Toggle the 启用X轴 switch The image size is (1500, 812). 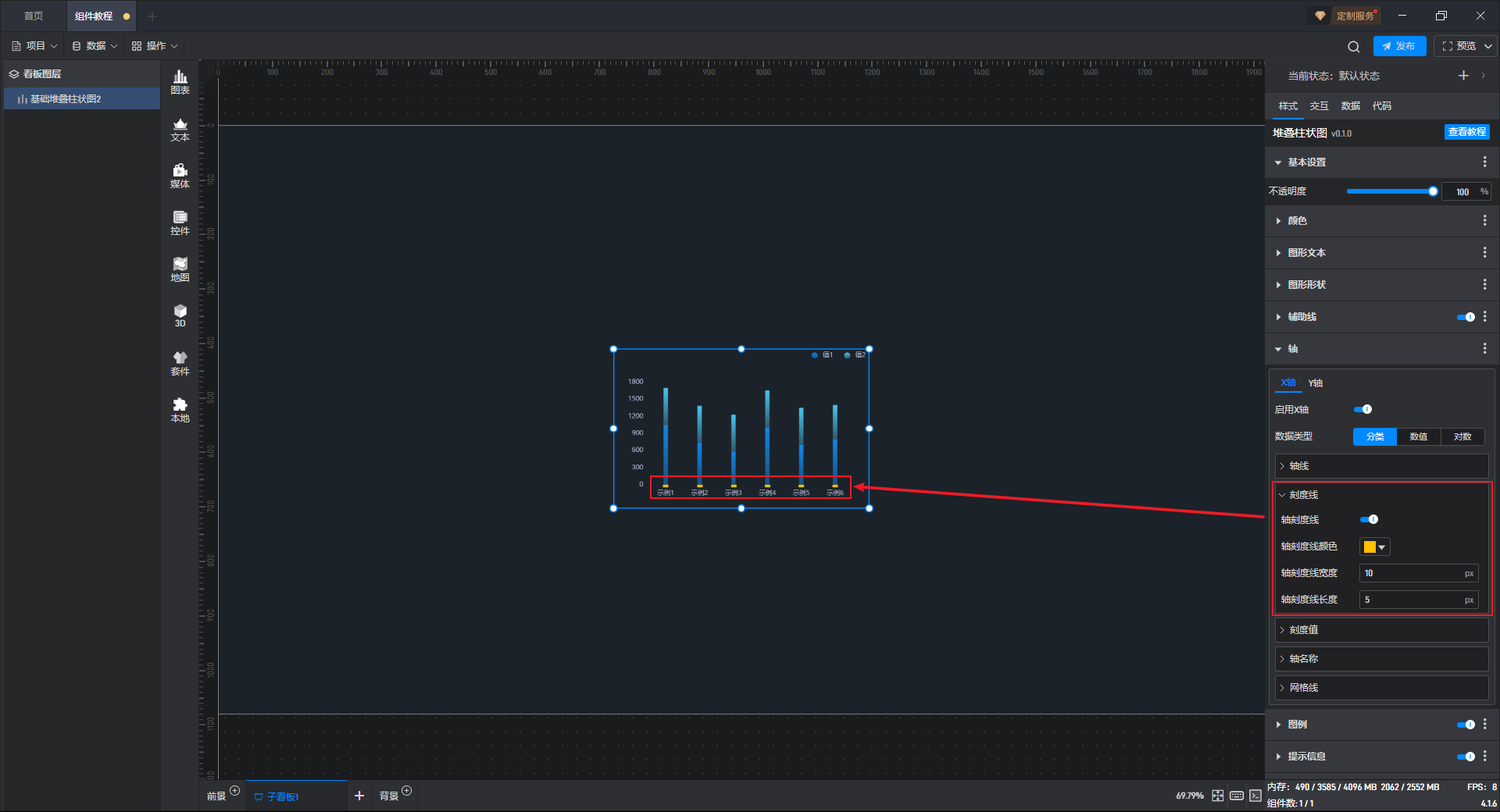point(1362,409)
